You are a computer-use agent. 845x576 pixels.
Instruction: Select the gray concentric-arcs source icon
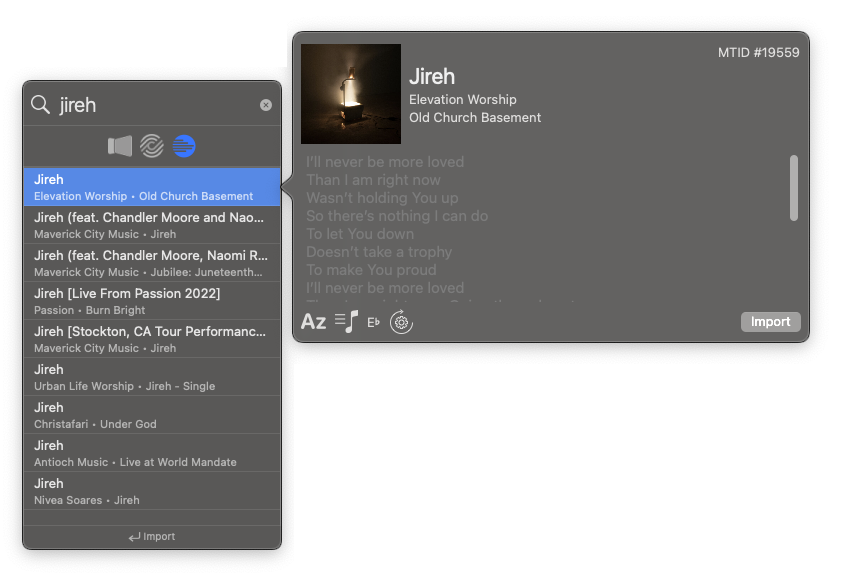click(152, 146)
